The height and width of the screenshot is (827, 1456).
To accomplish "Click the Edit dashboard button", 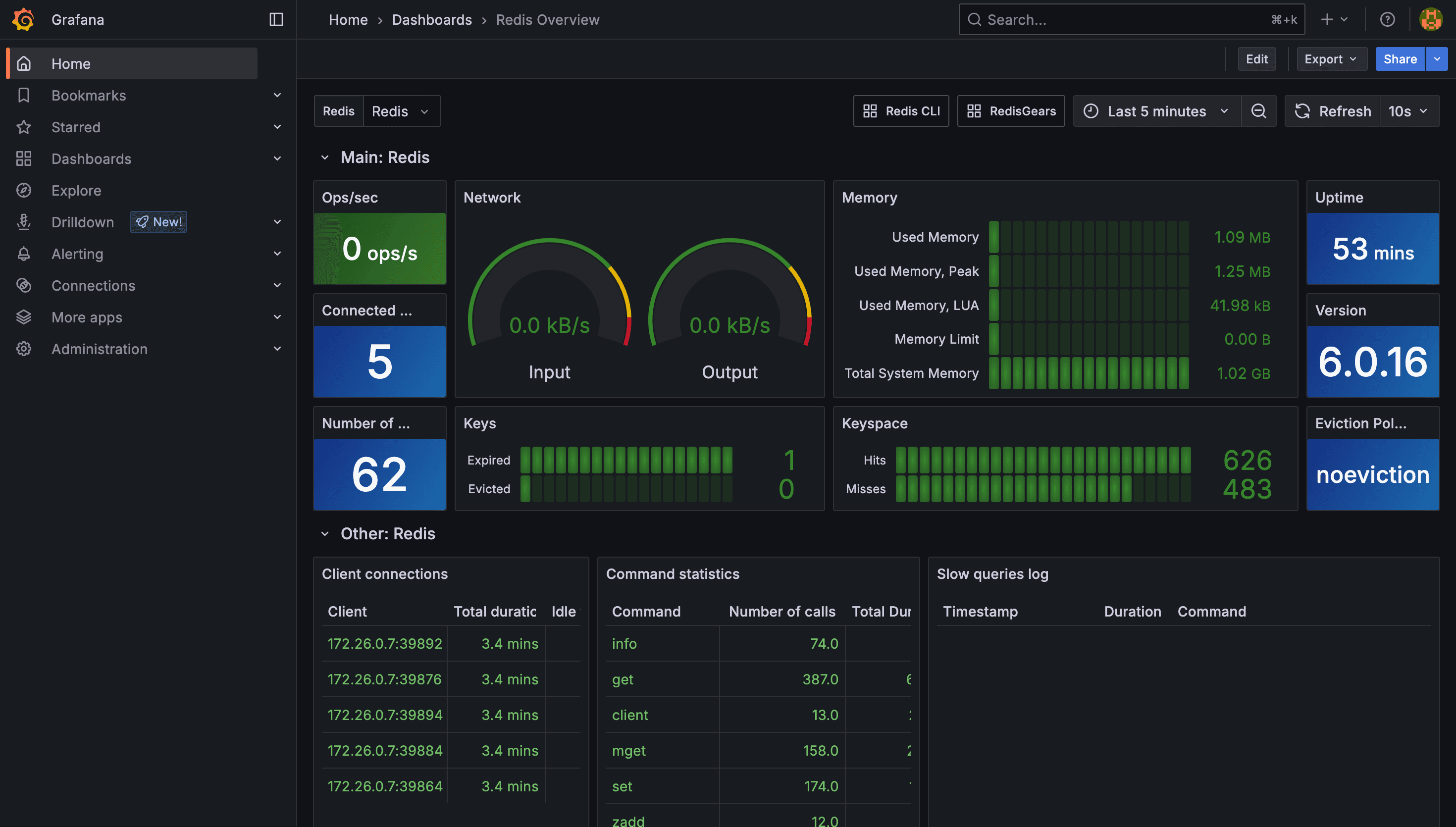I will (x=1257, y=59).
